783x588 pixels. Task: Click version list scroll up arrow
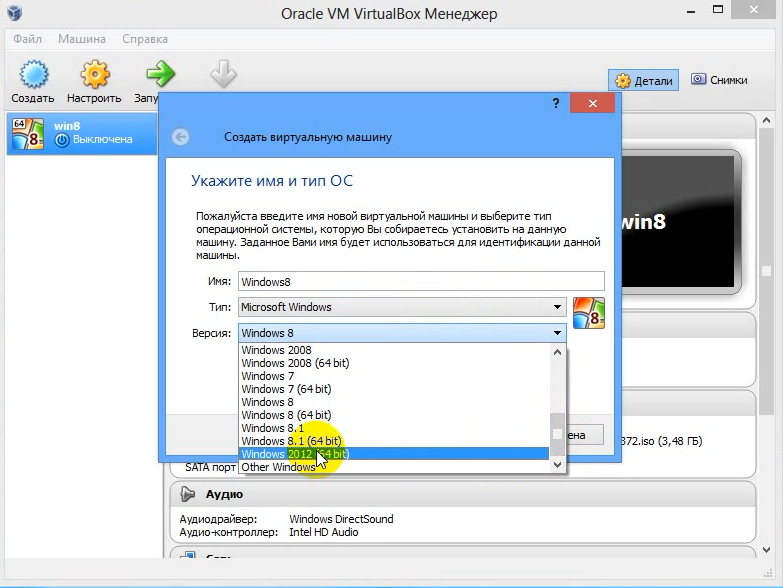point(558,352)
